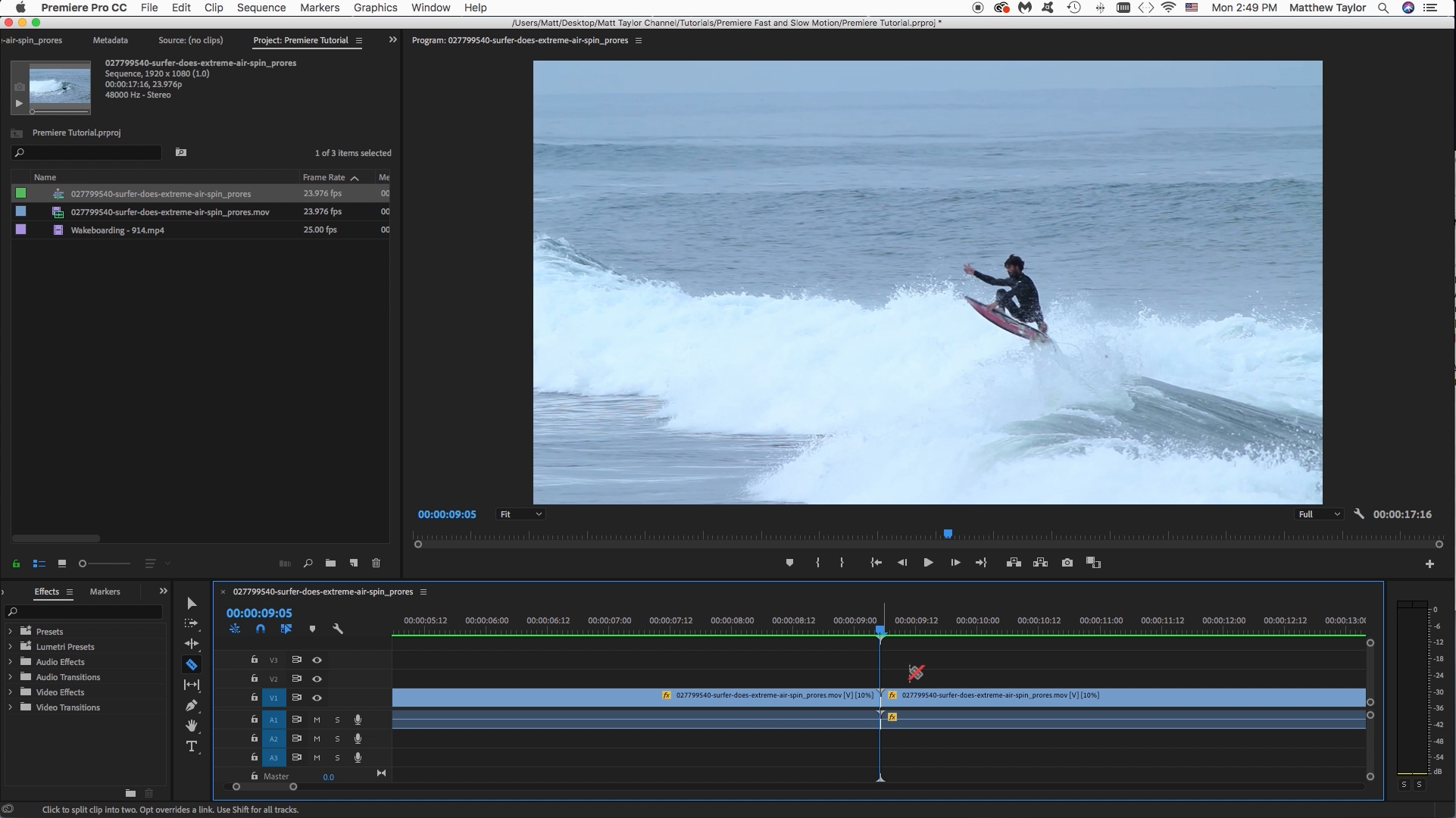Select the Selection tool arrow
Screen dimensions: 1456x818
[192, 604]
